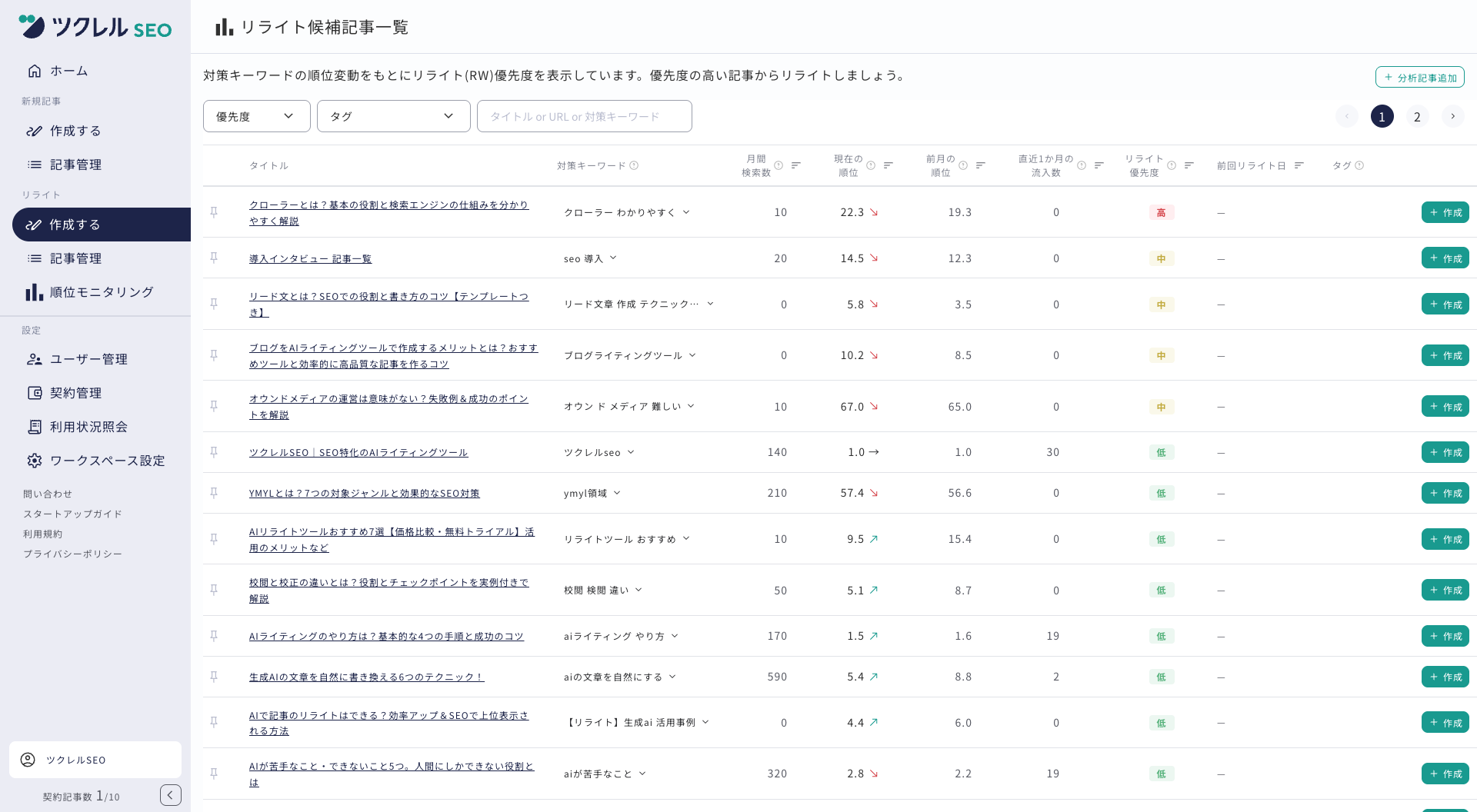This screenshot has height=812, width=1477.
Task: Expand リライトツール おすすめ keyword dropdown
Action: tap(686, 539)
